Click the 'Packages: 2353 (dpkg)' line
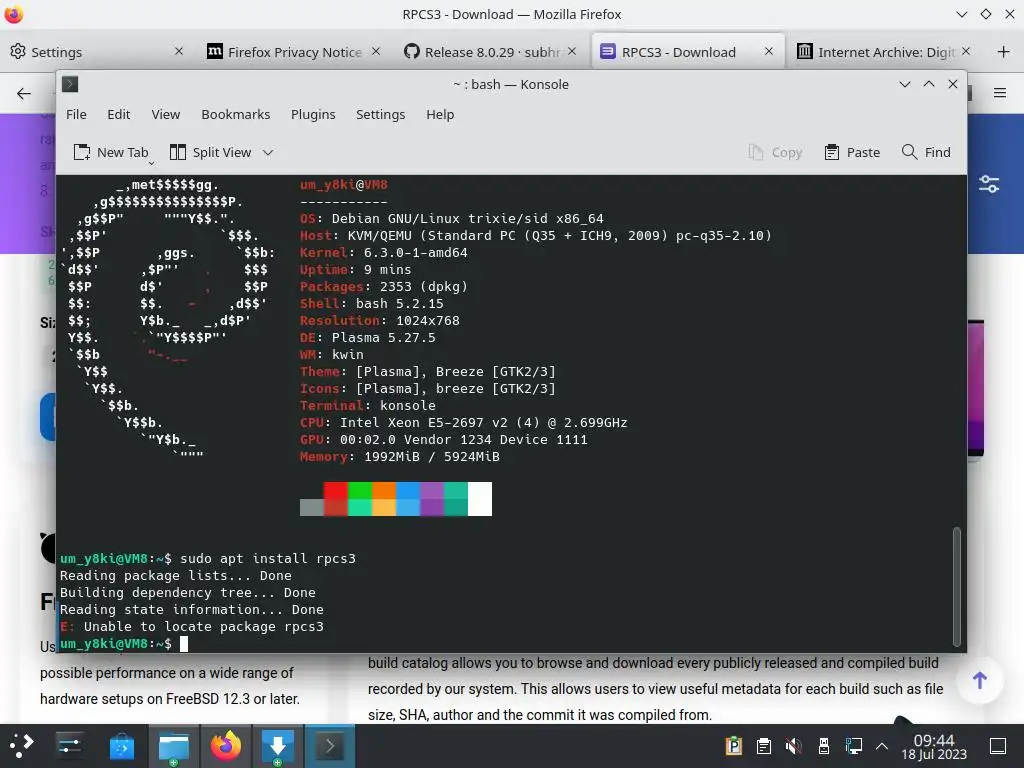Screen dimensions: 1024x768 point(383,286)
